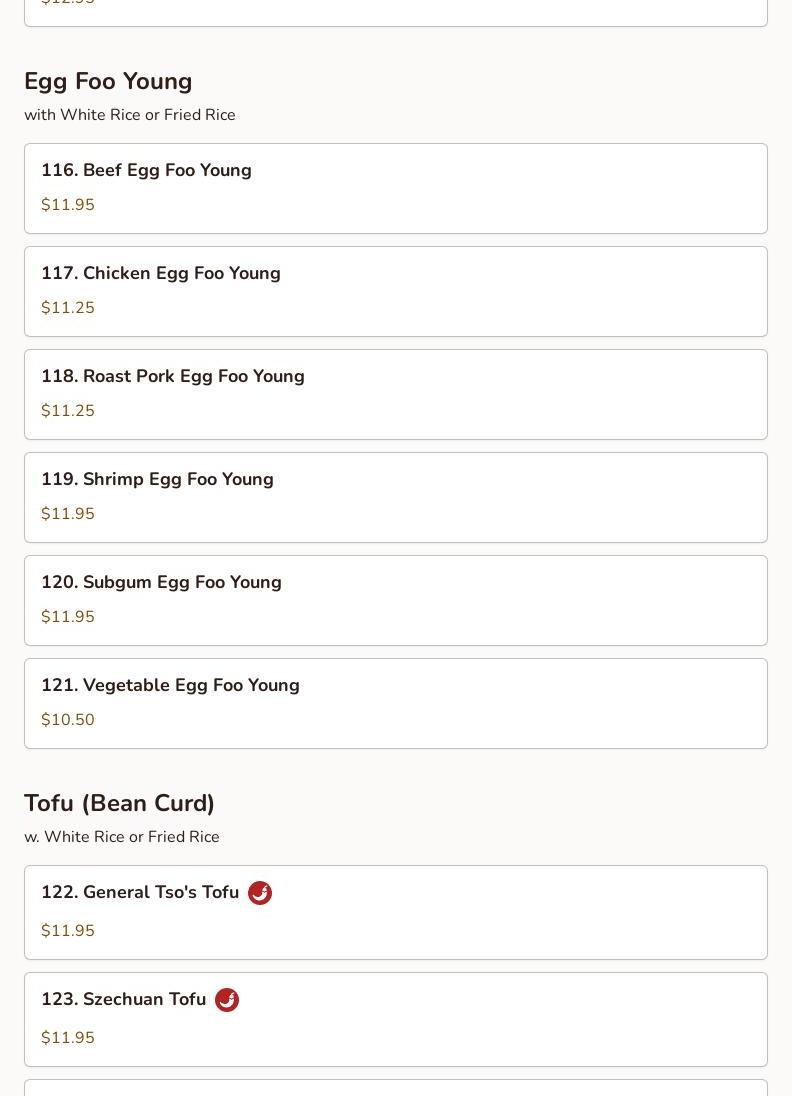This screenshot has height=1096, width=792.
Task: Open the 116. Beef Egg Foo Young item
Action: coord(396,189)
